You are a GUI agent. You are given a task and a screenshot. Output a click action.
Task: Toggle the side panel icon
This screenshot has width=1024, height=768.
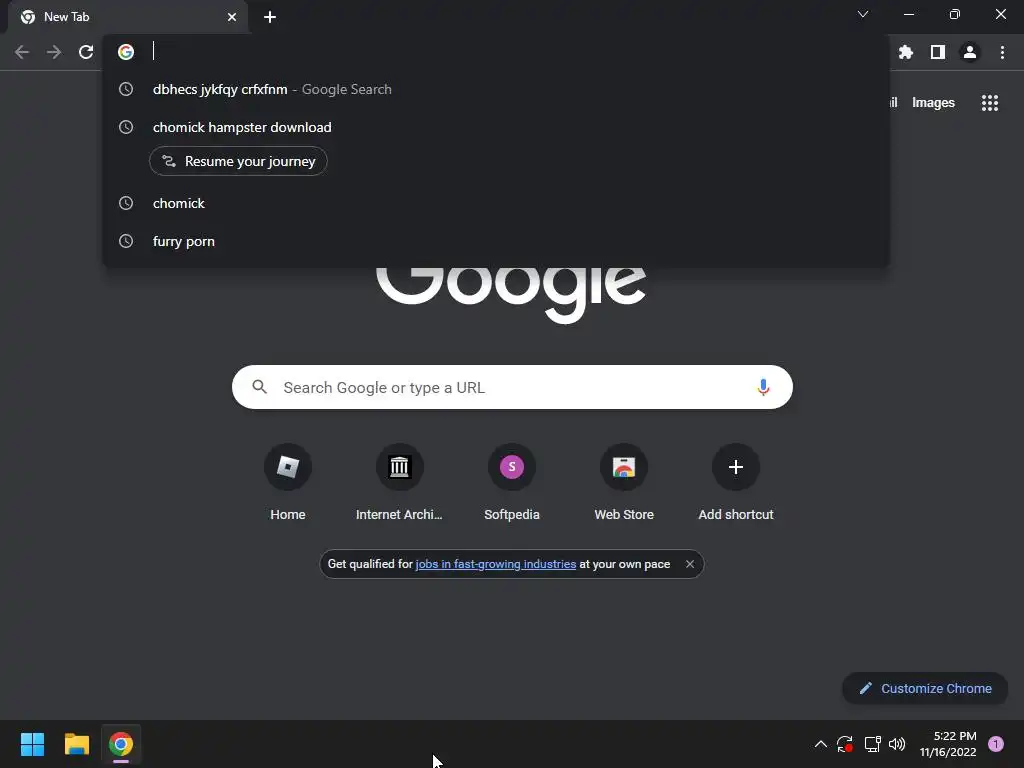(x=938, y=52)
